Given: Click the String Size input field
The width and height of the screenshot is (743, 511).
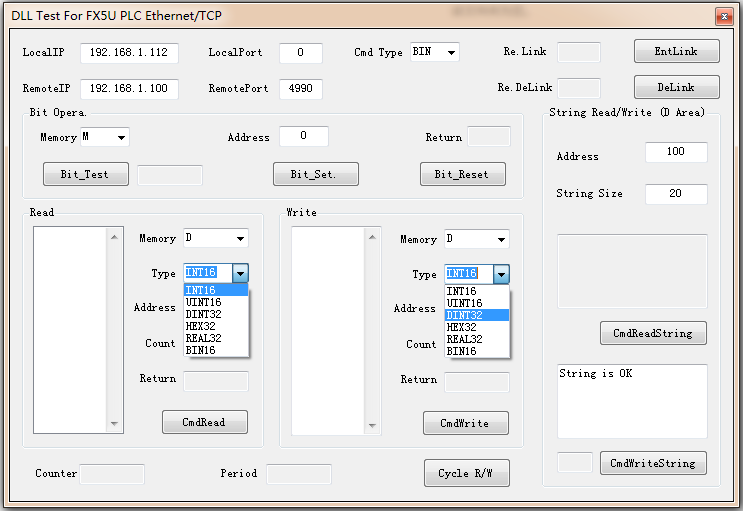Looking at the screenshot, I should click(675, 194).
